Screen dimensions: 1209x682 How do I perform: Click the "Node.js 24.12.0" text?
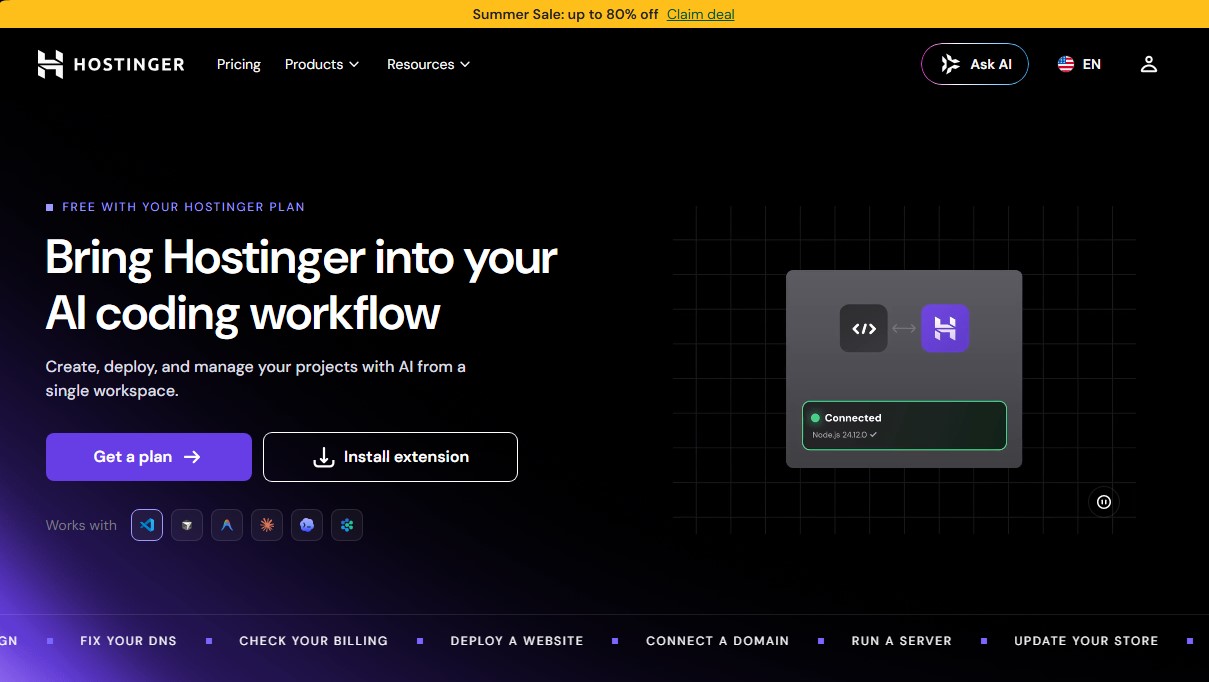pyautogui.click(x=838, y=435)
